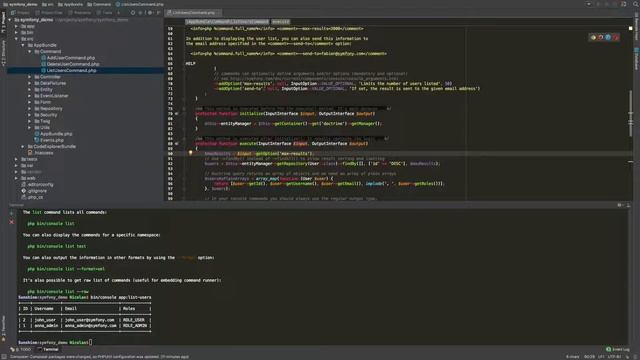The height and width of the screenshot is (360, 640).
Task: Expand the Controller folder arrow
Action: [29, 77]
